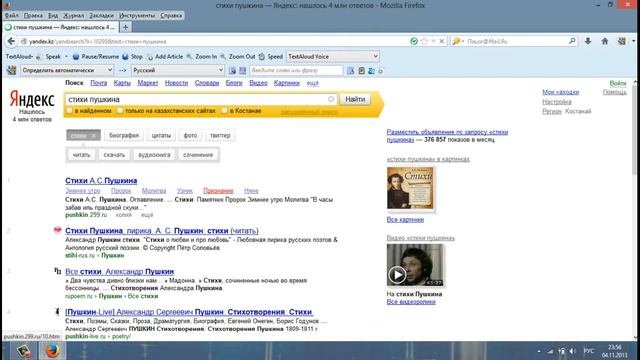Screen dimensions: 640x360
Task: Click Speed in the TextAloud toolbar
Action: coord(271,56)
